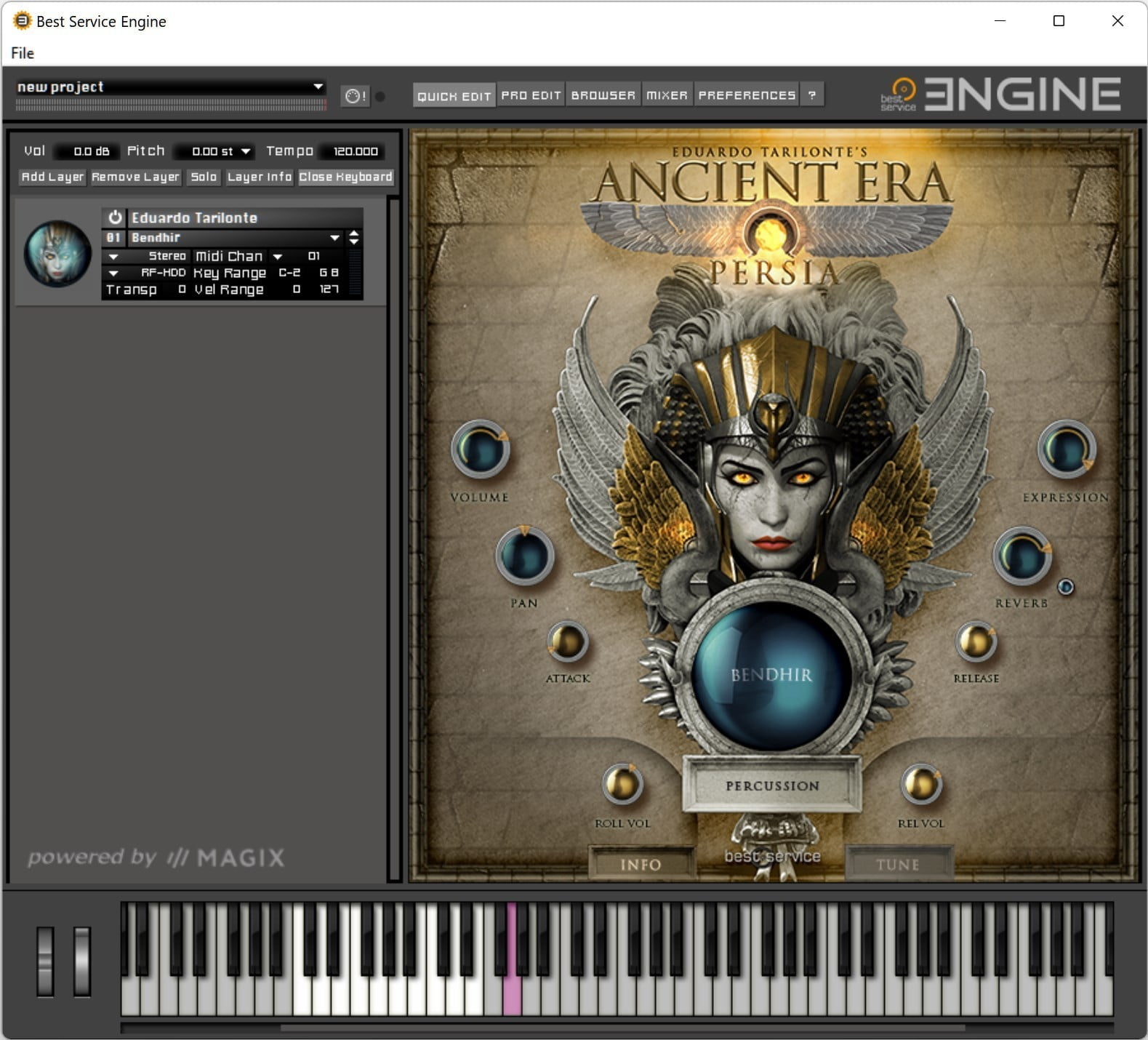Toggle Solo for the layer
The width and height of the screenshot is (1148, 1040).
point(204,177)
